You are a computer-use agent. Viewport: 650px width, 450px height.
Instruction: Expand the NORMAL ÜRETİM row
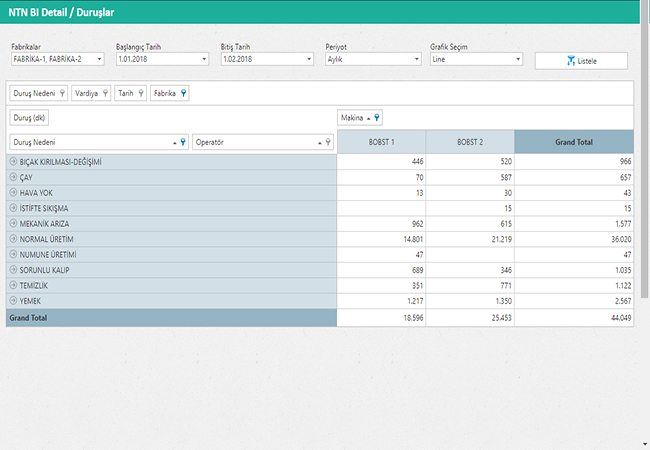coord(13,239)
